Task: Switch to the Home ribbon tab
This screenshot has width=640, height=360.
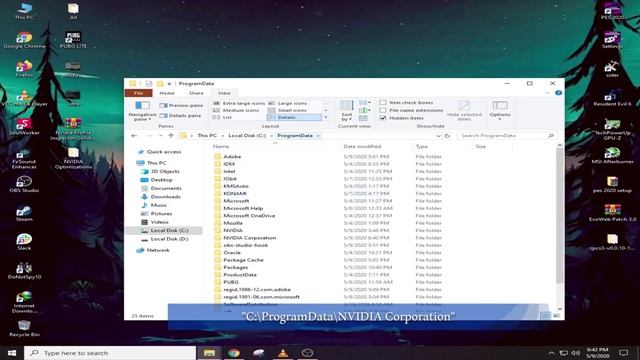Action: pos(167,93)
